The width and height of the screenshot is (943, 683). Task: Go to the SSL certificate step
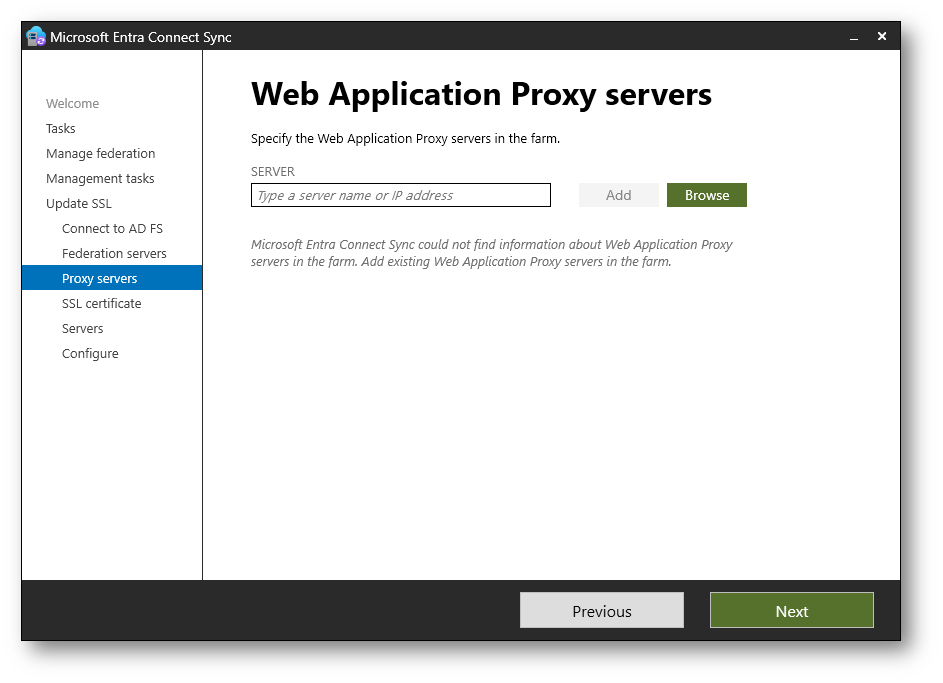(101, 304)
